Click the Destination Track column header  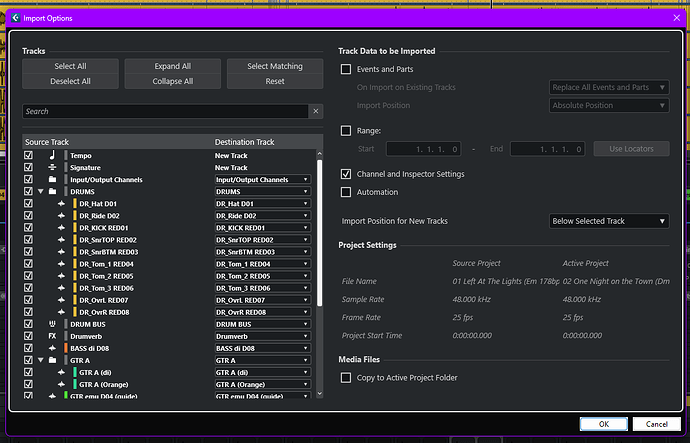point(245,142)
